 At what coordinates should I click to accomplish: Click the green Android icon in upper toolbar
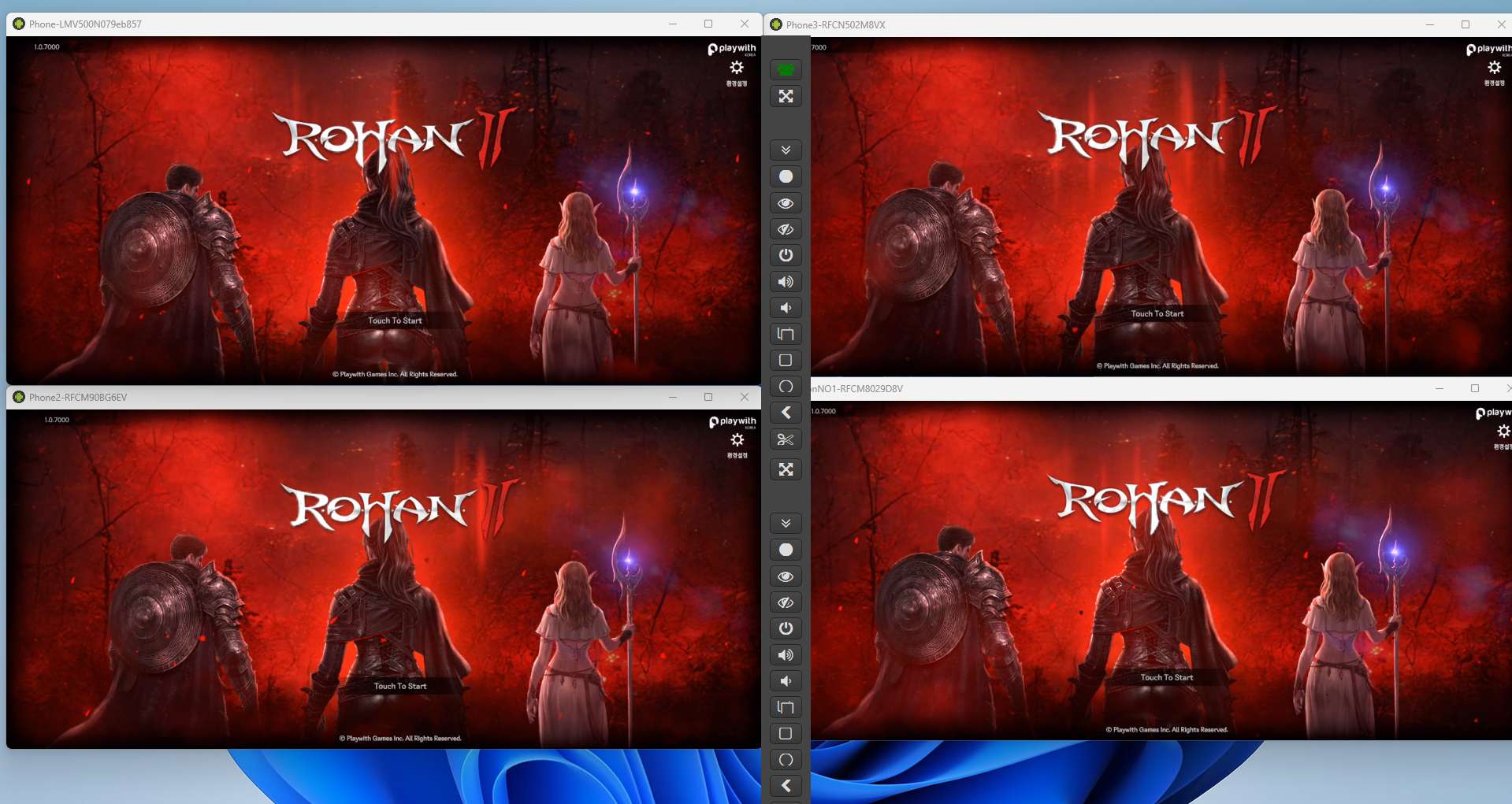(x=786, y=69)
